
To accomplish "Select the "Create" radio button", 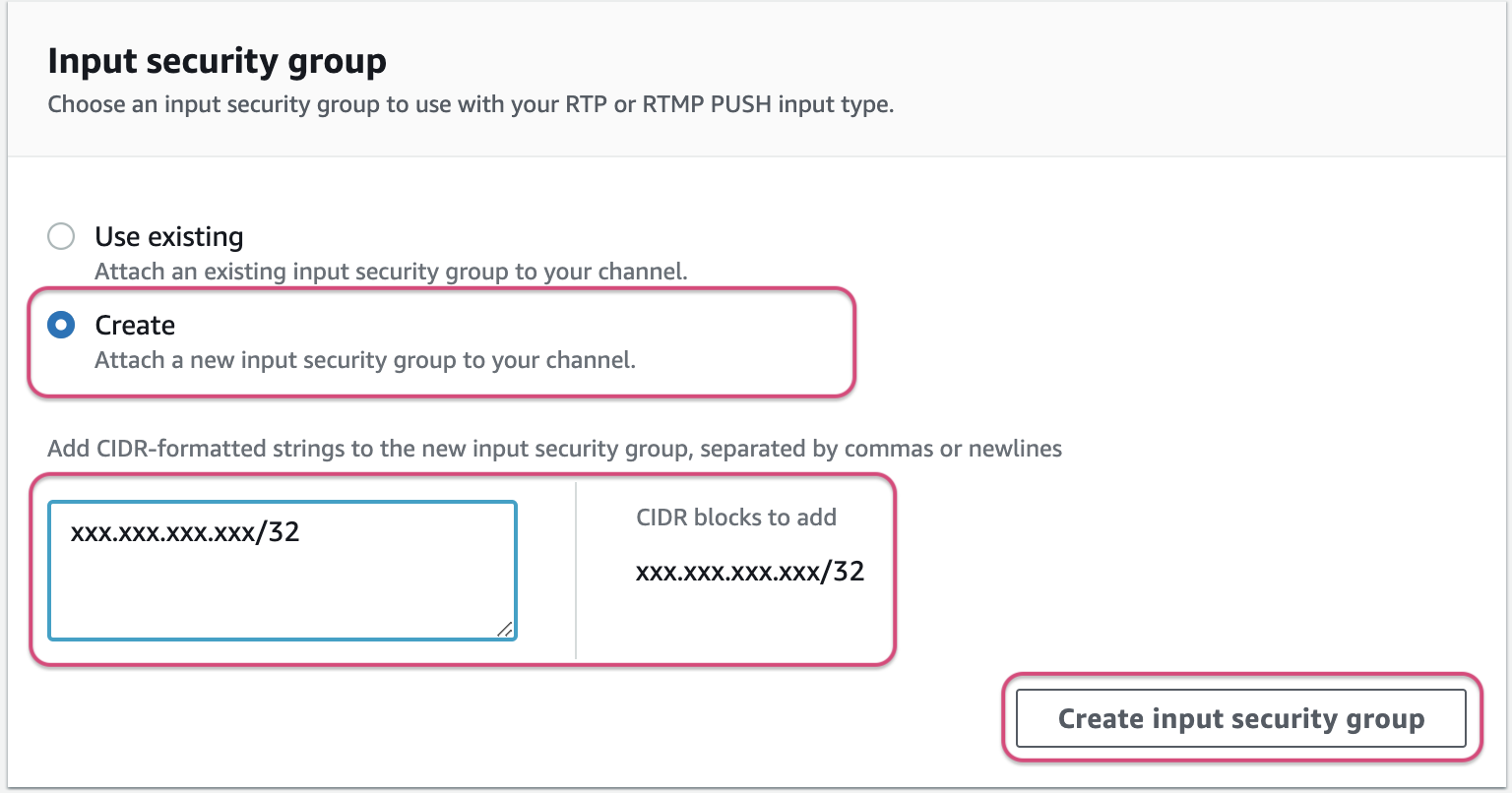I will (61, 326).
